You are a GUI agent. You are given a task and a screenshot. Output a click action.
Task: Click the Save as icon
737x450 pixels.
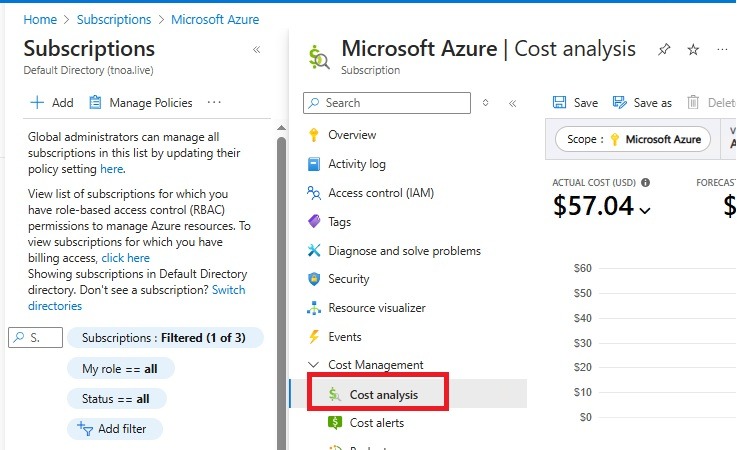pyautogui.click(x=619, y=103)
